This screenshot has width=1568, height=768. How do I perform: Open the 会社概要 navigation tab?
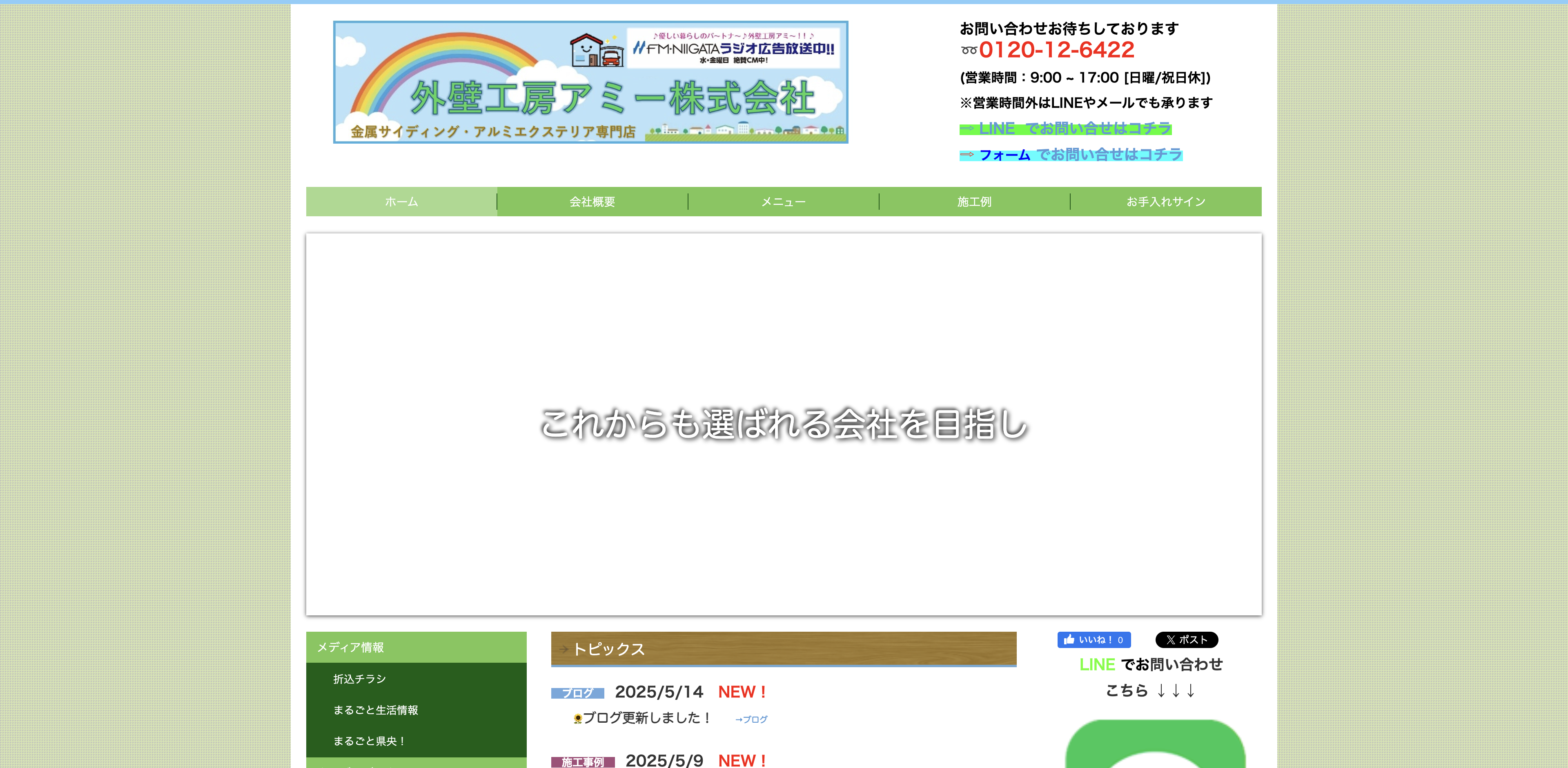592,201
